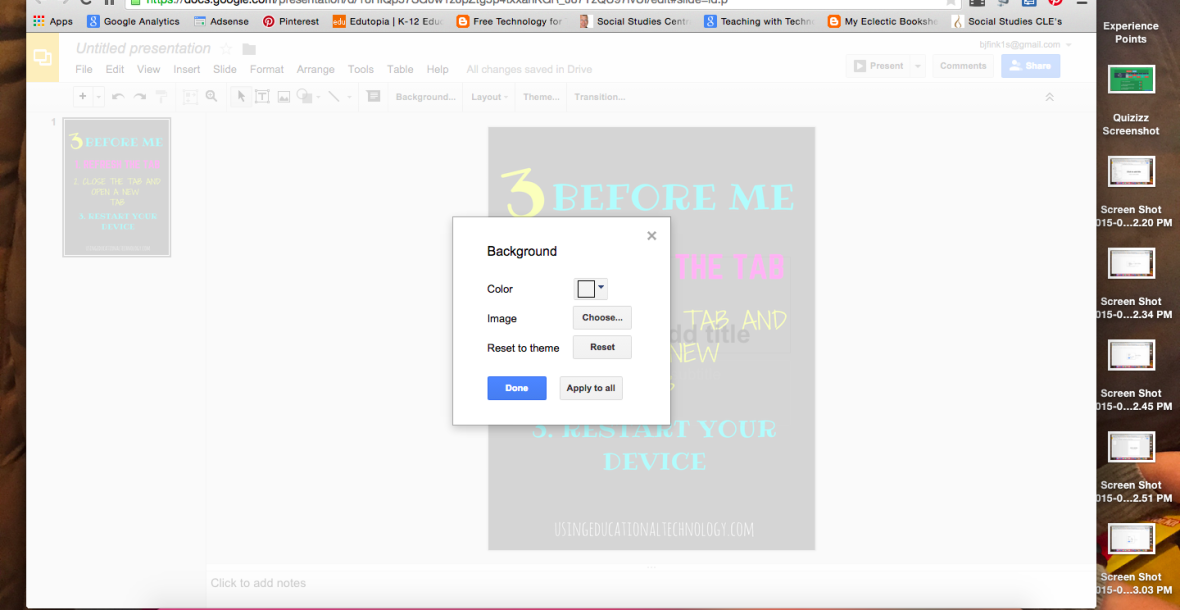Expand the new slide layout dropdown arrow
The image size is (1180, 610).
[99, 96]
